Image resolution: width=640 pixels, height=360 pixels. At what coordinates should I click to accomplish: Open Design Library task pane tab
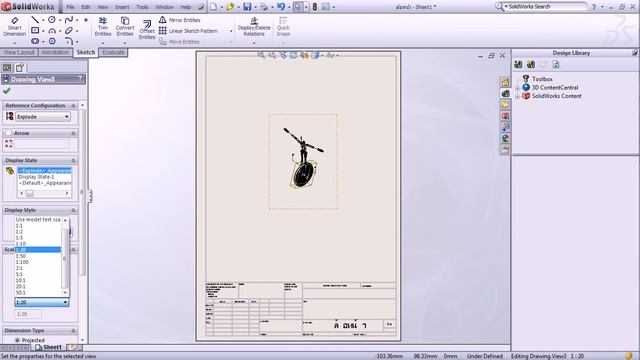click(505, 93)
